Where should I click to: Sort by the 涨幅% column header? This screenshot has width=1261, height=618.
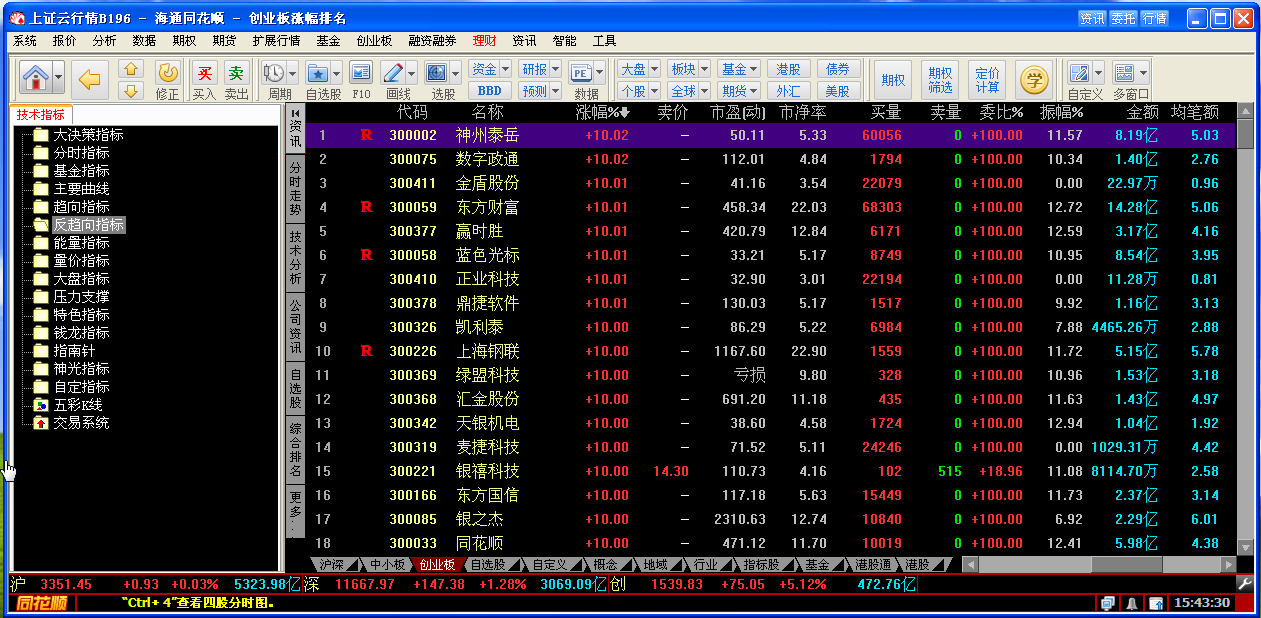(603, 112)
